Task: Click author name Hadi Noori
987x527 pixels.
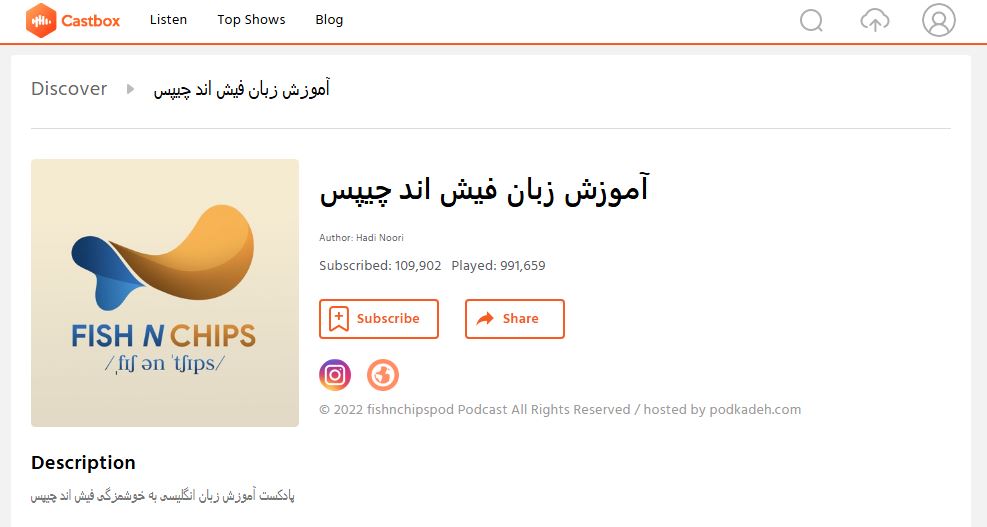Action: click(380, 238)
